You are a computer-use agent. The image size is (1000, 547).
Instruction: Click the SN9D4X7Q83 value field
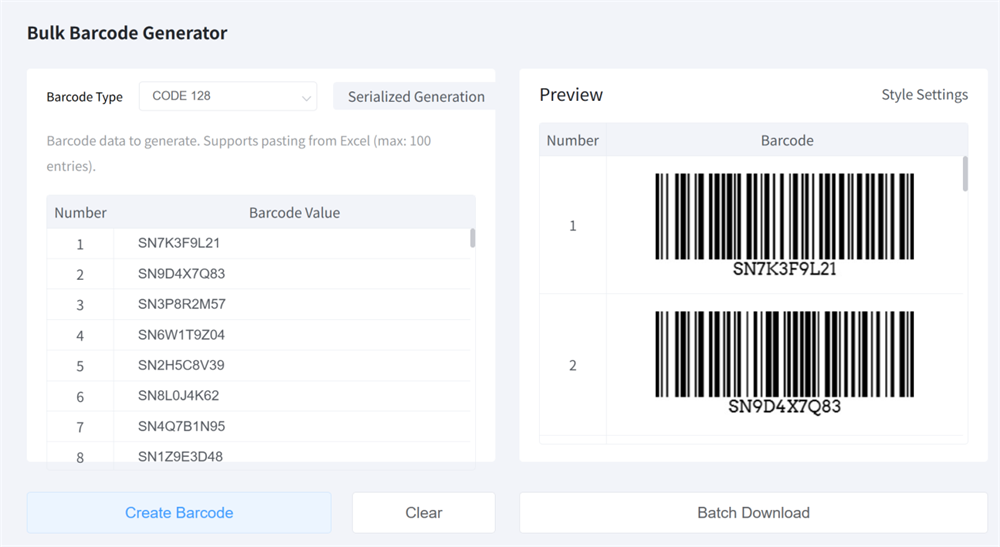[181, 274]
